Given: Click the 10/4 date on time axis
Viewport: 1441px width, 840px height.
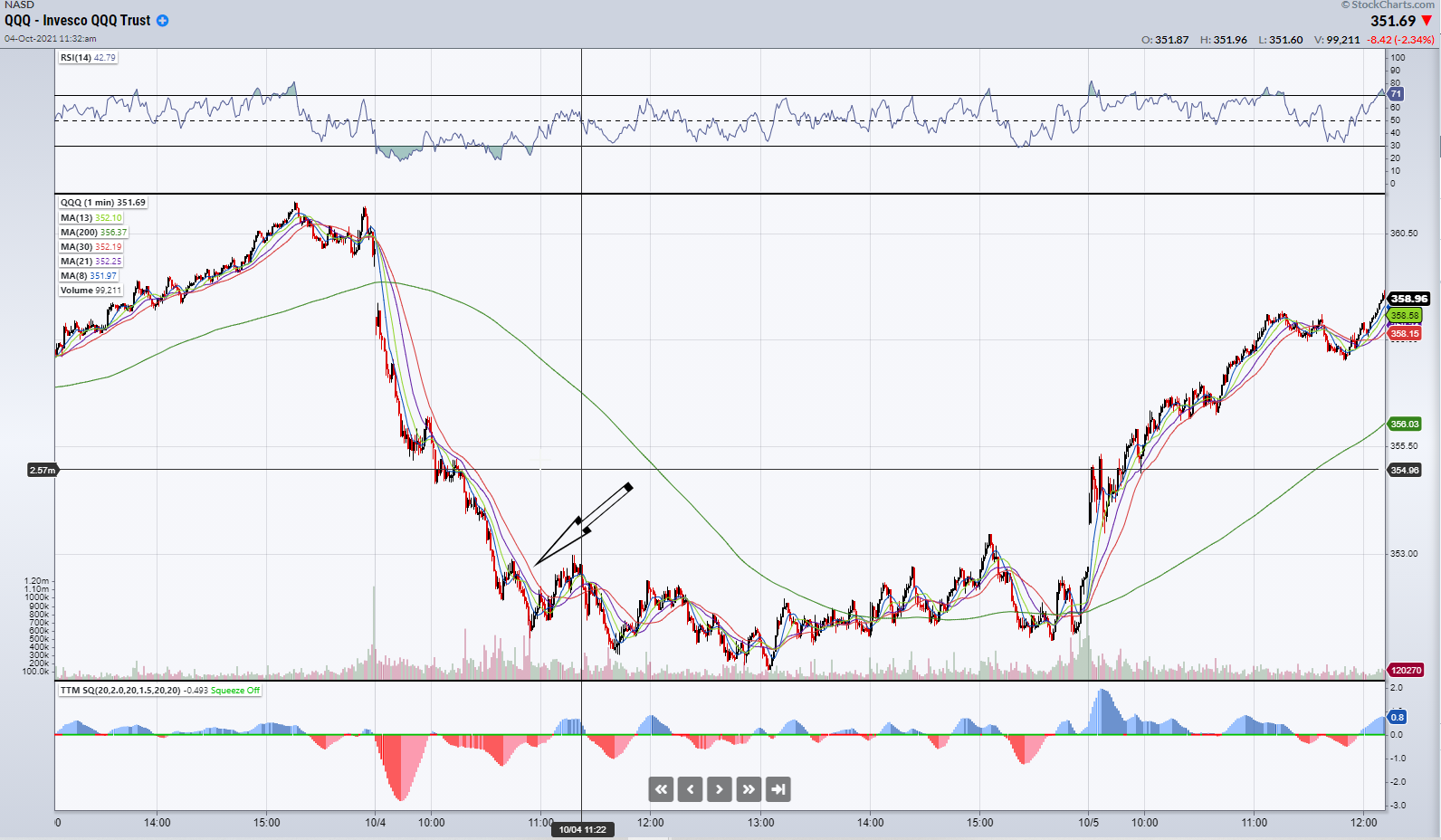Looking at the screenshot, I should pyautogui.click(x=376, y=823).
